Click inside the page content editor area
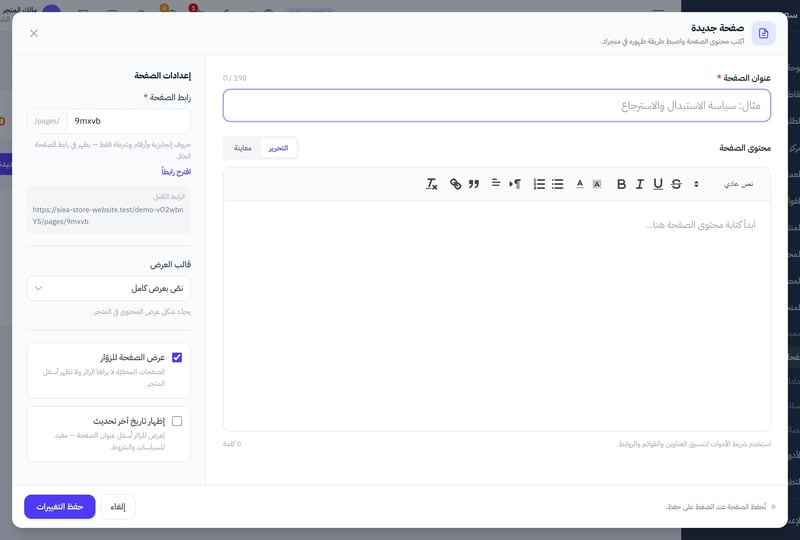 (x=496, y=315)
